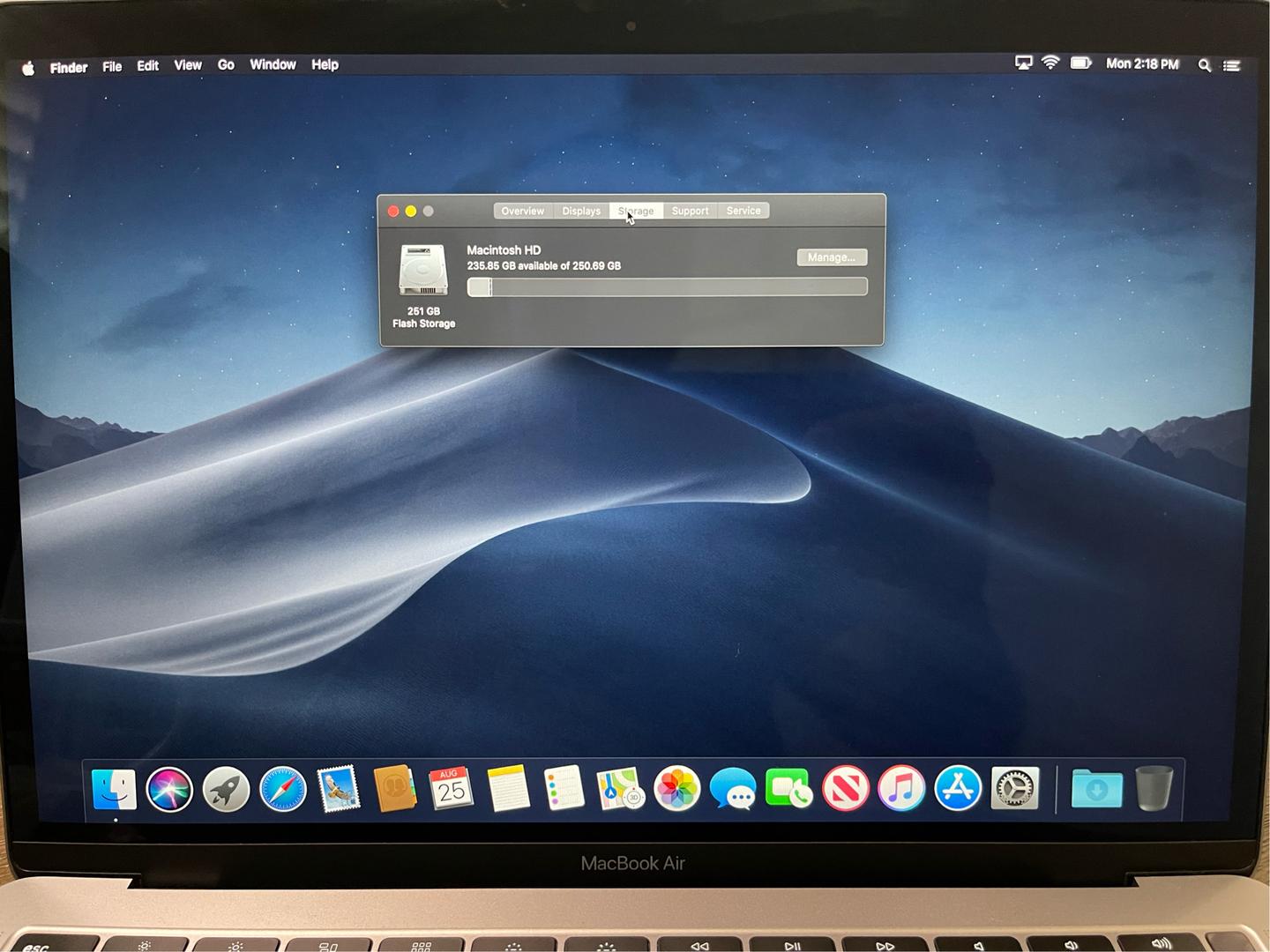Click the Macintosh HD name text
Image resolution: width=1270 pixels, height=952 pixels.
504,250
